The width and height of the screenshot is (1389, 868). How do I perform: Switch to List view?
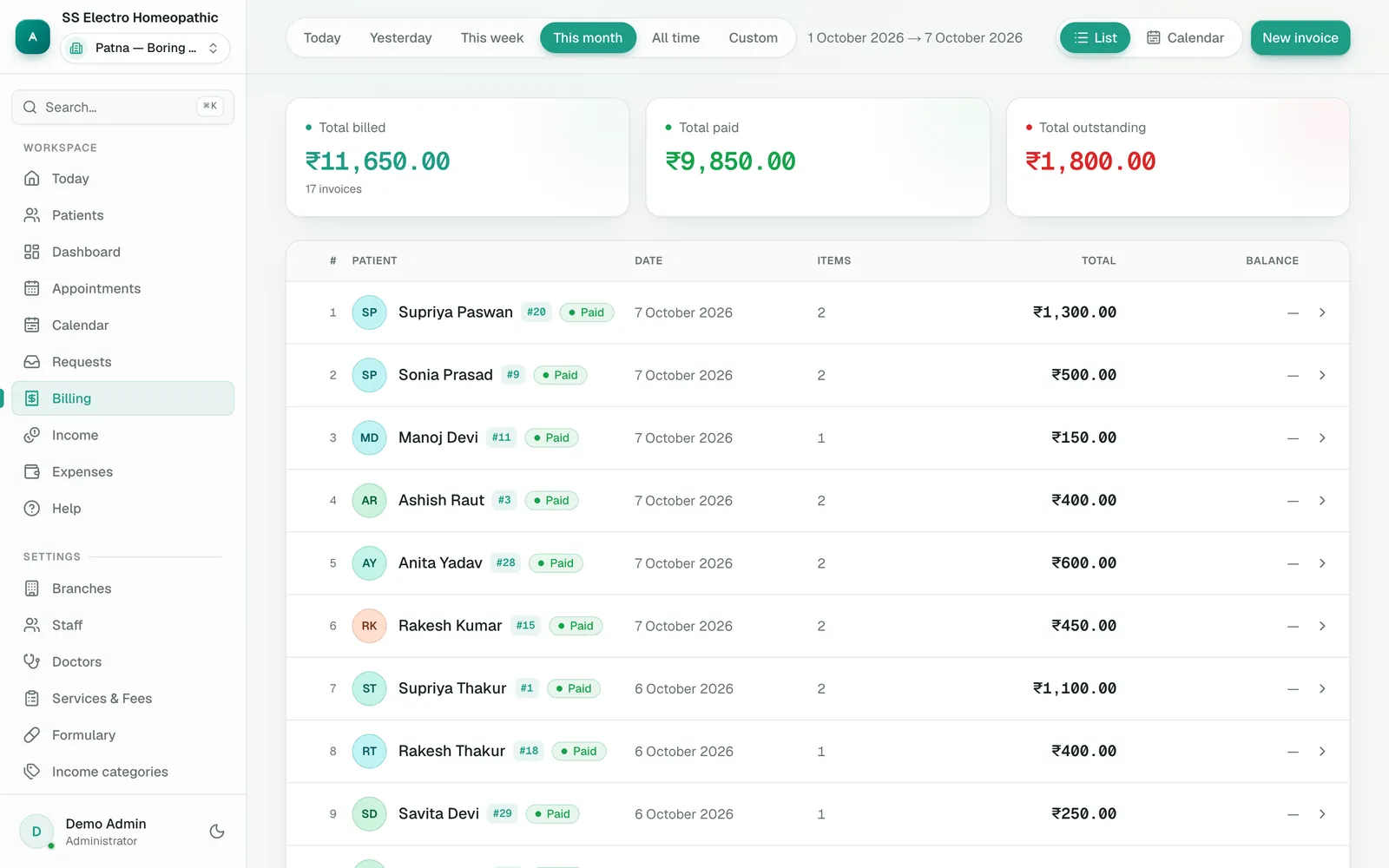pyautogui.click(x=1095, y=38)
